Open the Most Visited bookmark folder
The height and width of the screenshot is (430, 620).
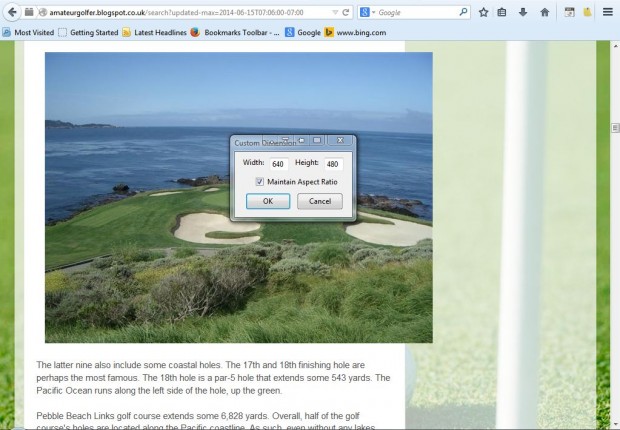pos(28,33)
